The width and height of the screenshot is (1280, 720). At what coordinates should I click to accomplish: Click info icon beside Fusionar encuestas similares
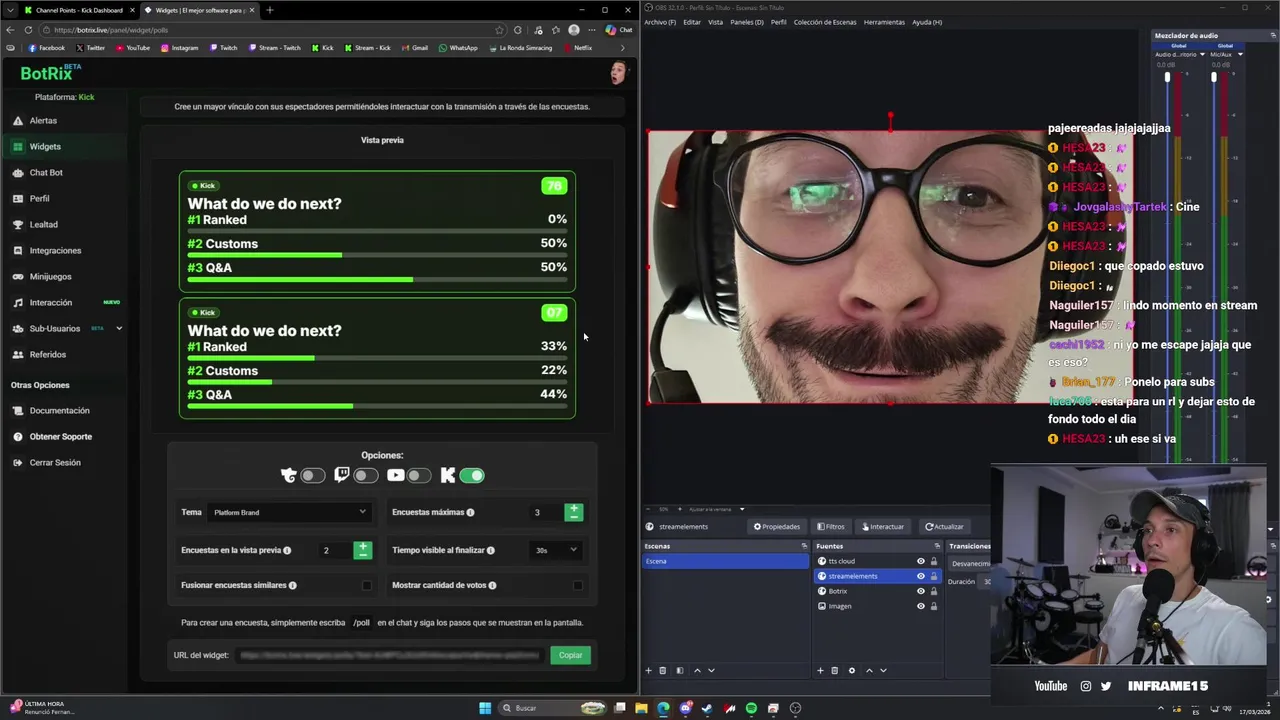292,585
